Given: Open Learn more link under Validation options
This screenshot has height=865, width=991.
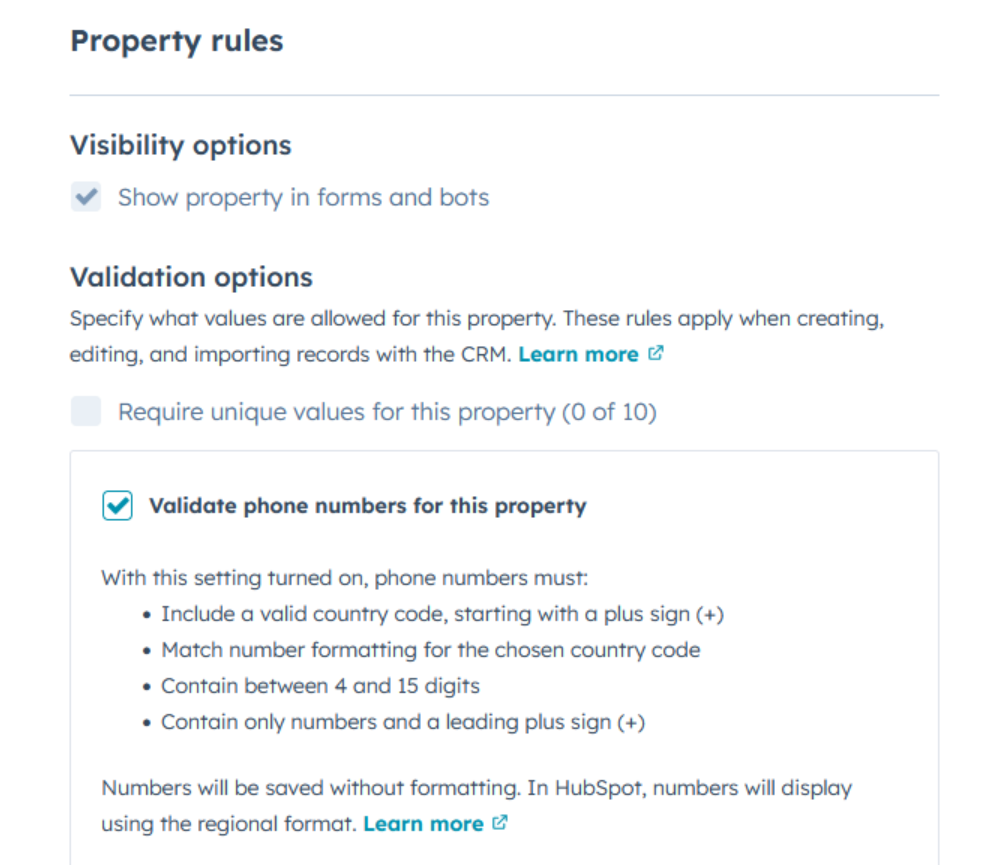Looking at the screenshot, I should (x=578, y=354).
